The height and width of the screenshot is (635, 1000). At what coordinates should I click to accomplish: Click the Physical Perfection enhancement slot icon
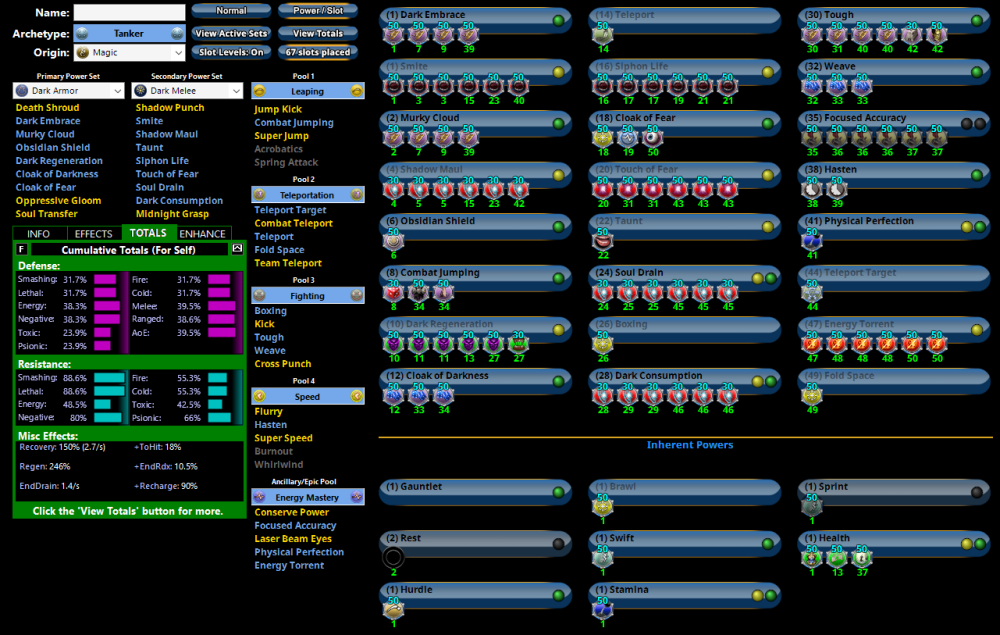click(811, 241)
